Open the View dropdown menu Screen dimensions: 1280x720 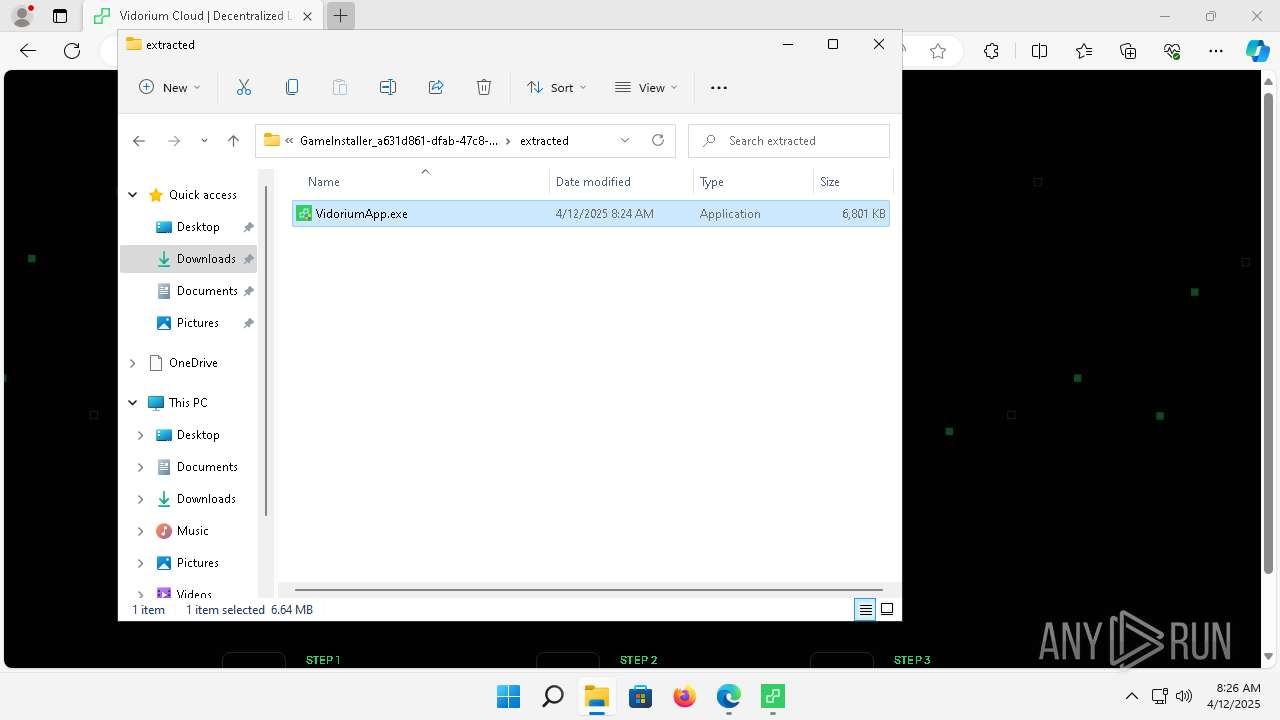(646, 88)
